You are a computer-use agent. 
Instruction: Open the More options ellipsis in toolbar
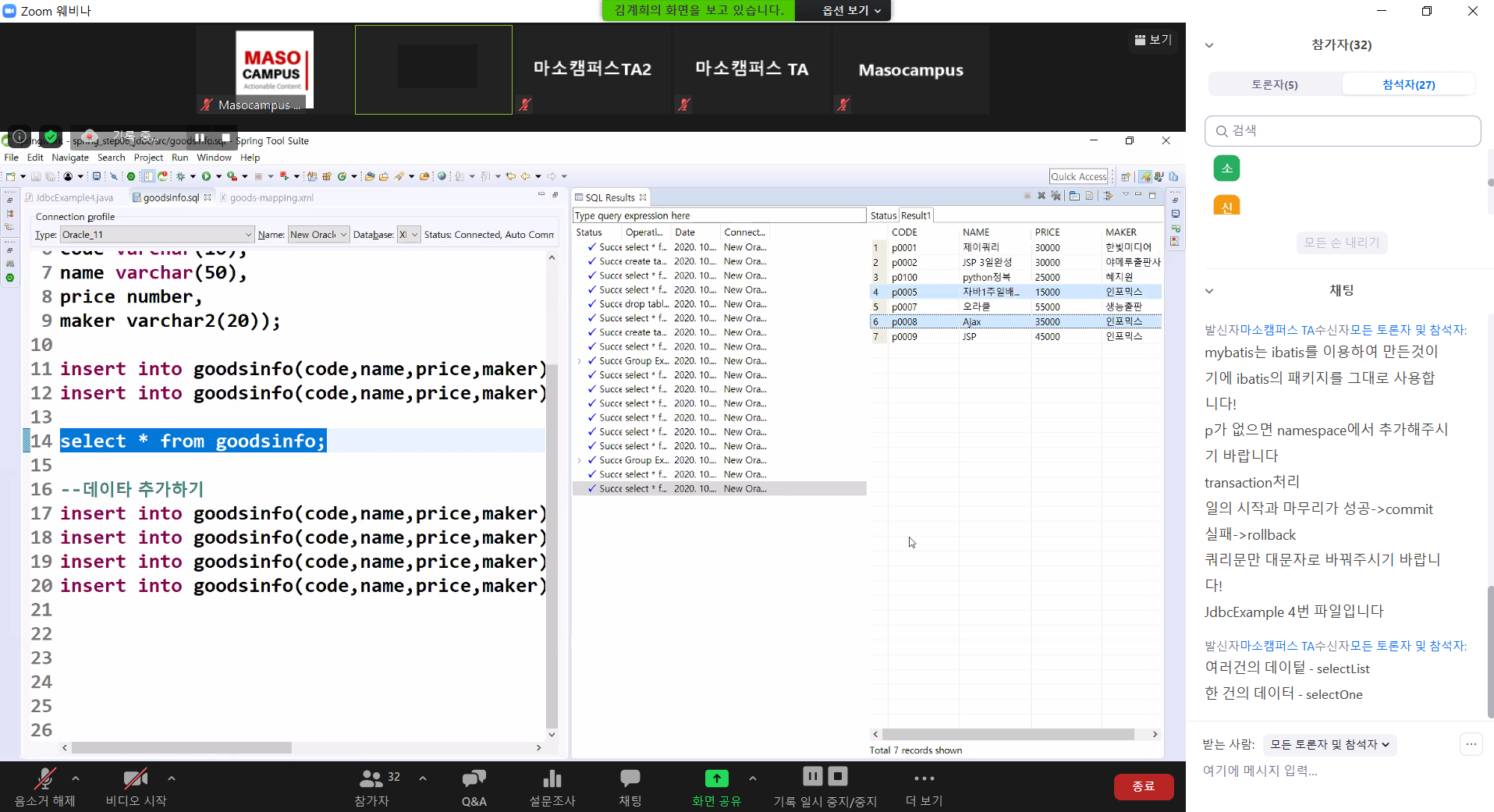point(924,778)
